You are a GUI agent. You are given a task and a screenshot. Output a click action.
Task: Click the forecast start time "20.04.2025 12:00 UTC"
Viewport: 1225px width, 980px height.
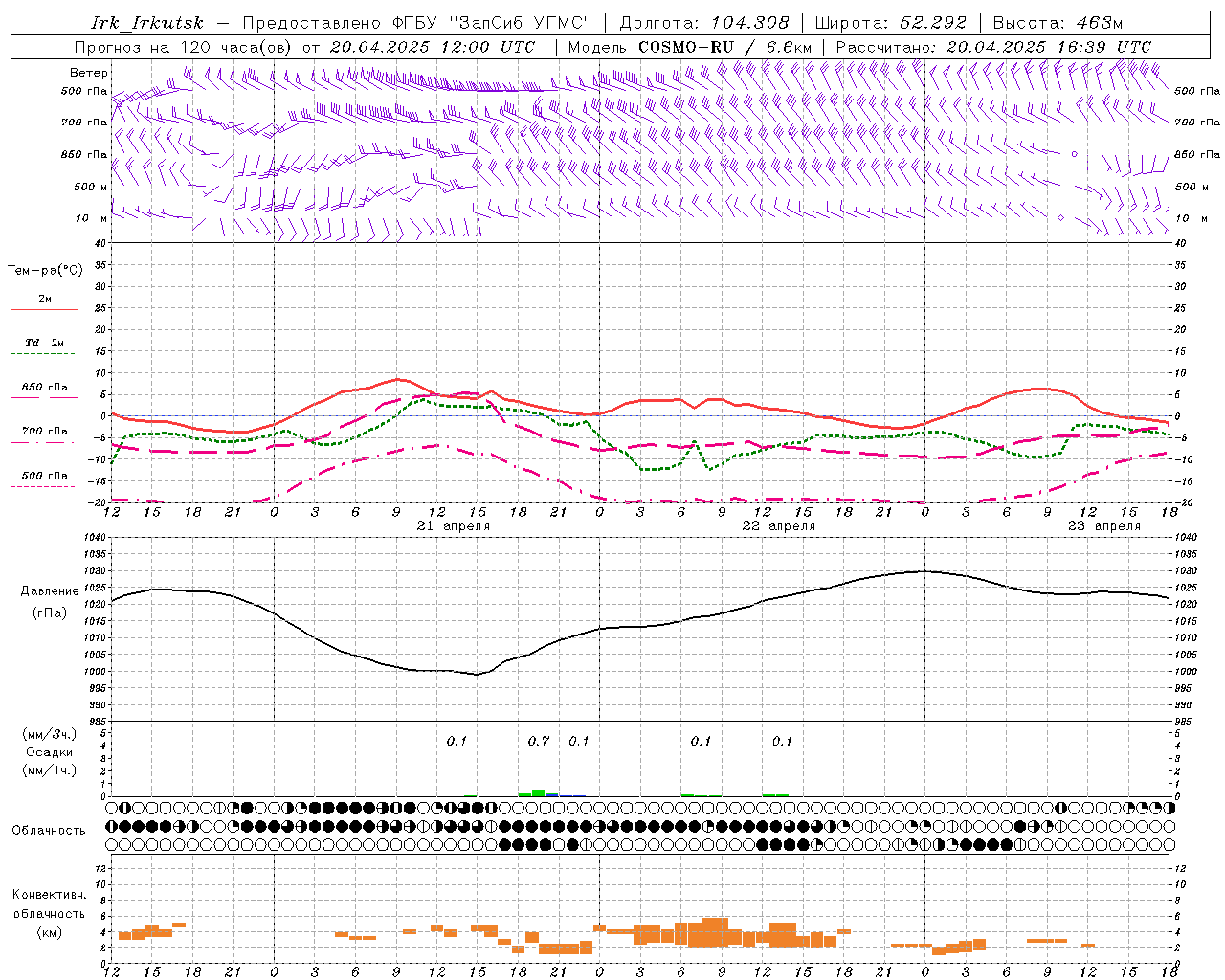coord(433,46)
